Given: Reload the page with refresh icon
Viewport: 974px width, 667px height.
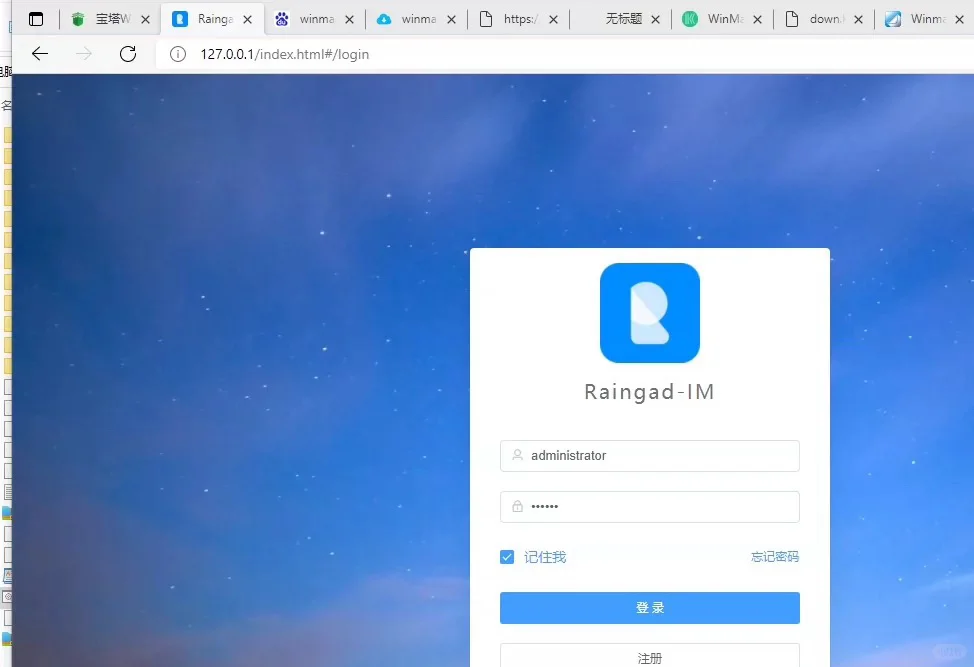Looking at the screenshot, I should [x=128, y=54].
